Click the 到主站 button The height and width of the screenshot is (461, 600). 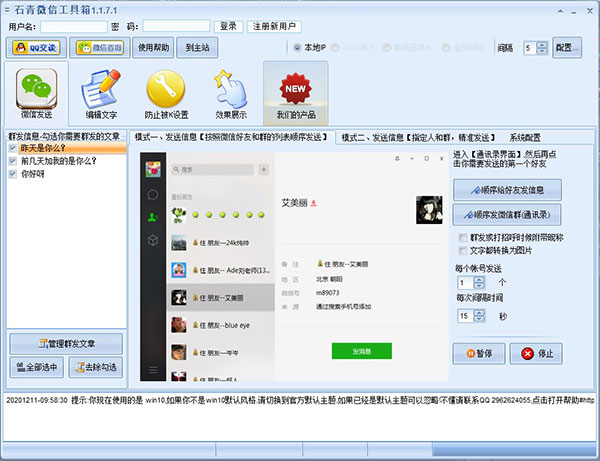[x=197, y=48]
